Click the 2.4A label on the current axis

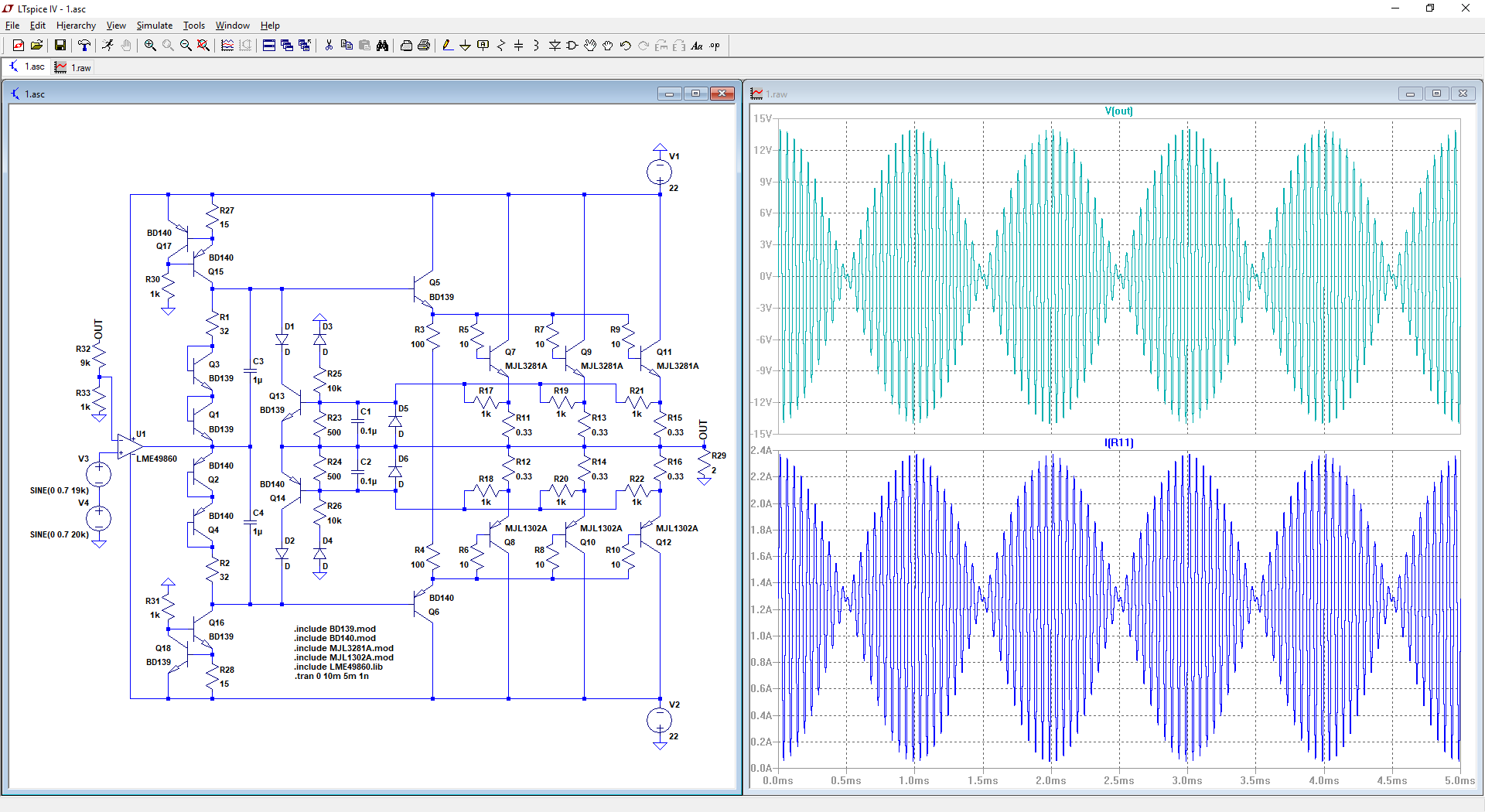(x=761, y=450)
